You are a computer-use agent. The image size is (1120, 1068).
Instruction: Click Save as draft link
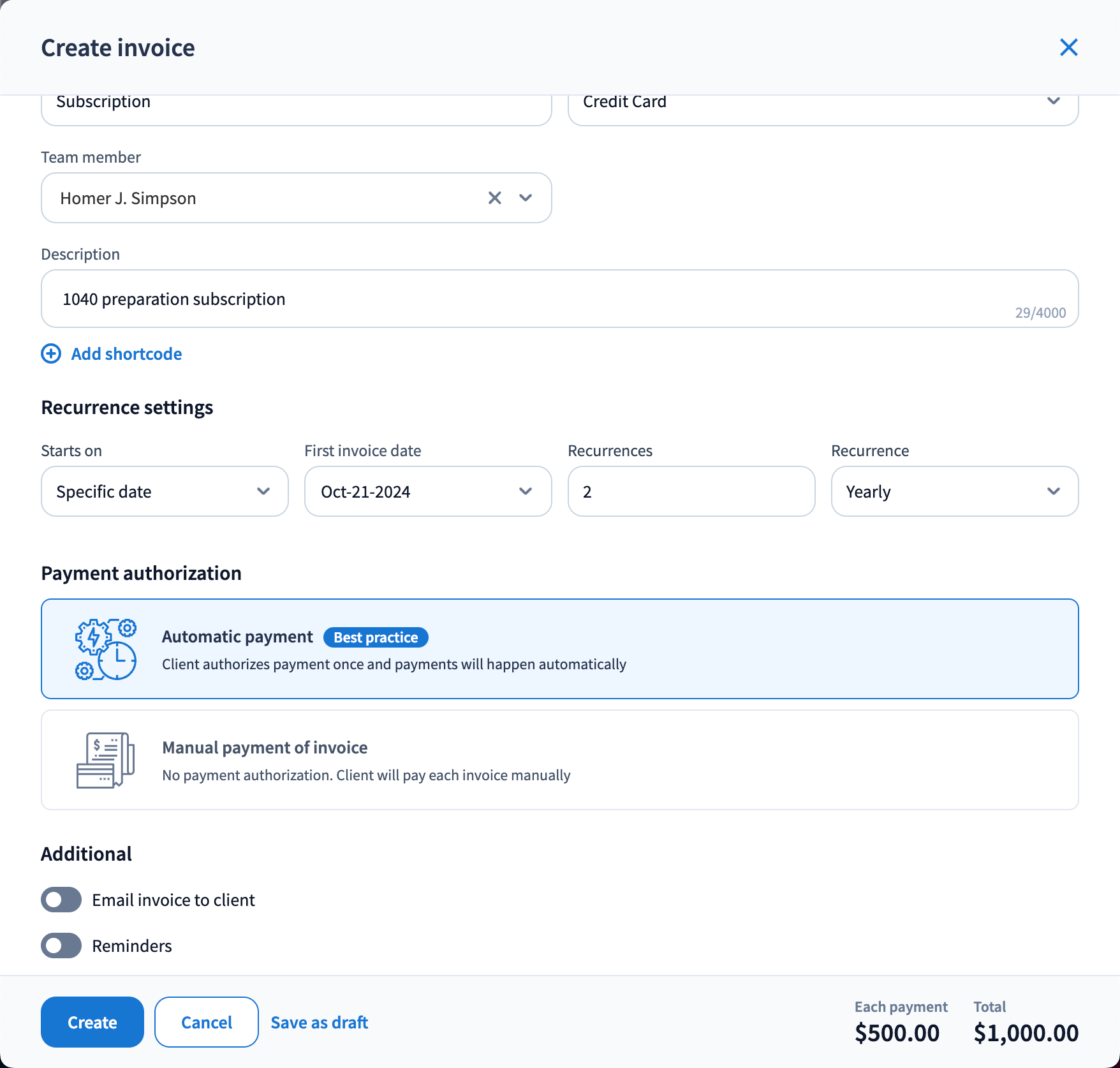point(319,1022)
